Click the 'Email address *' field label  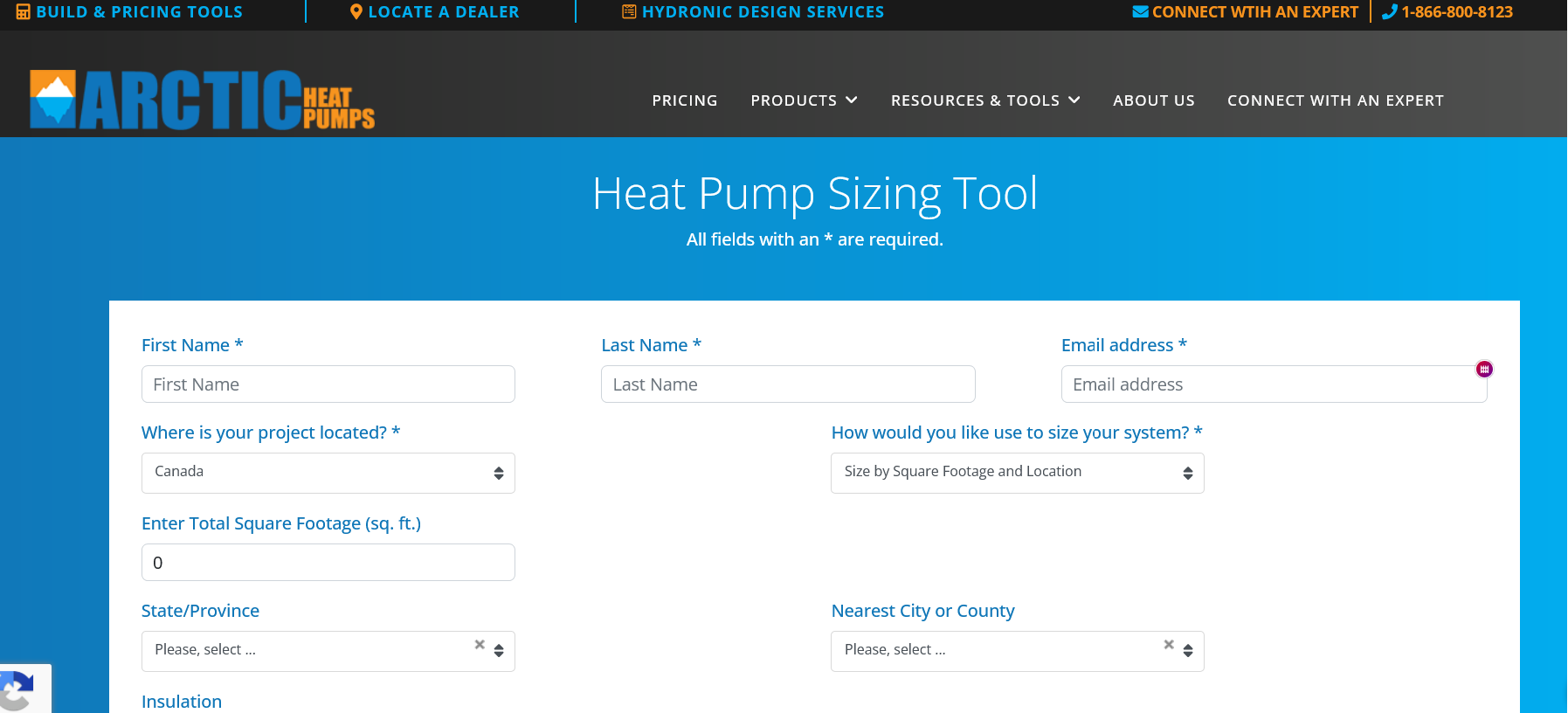(1124, 345)
